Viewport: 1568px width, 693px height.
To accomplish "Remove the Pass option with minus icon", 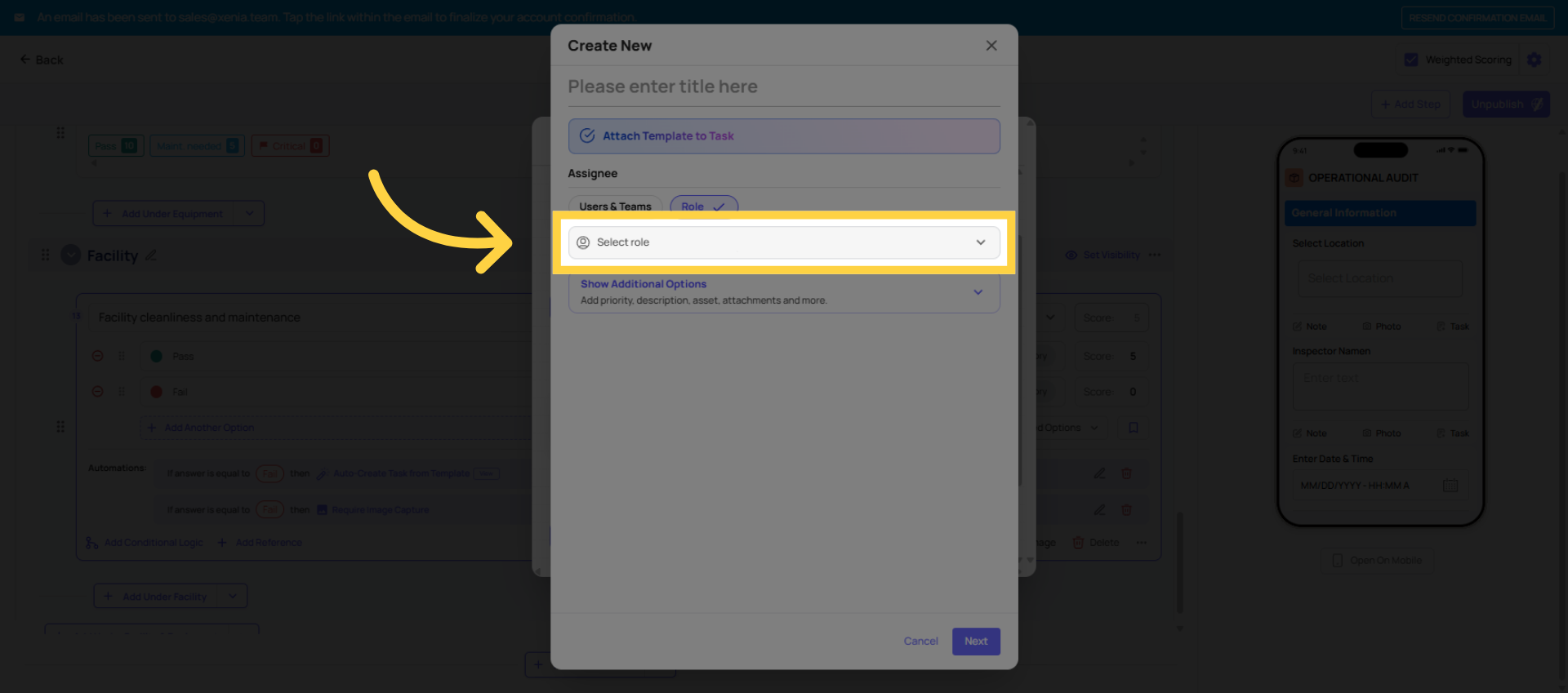I will click(98, 356).
